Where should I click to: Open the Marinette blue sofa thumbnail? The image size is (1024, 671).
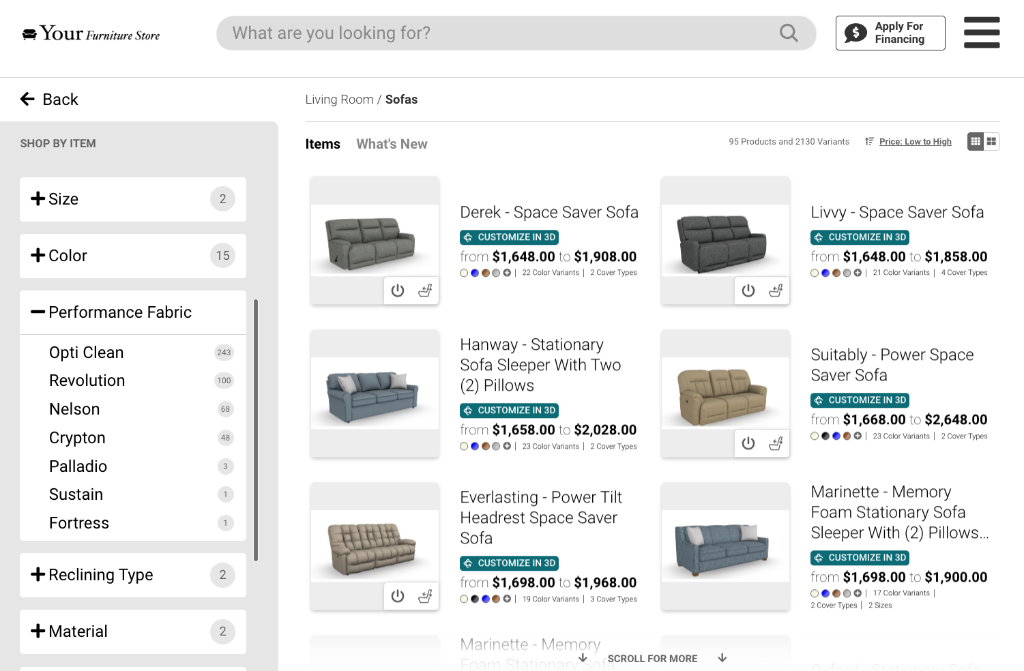pyautogui.click(x=726, y=546)
